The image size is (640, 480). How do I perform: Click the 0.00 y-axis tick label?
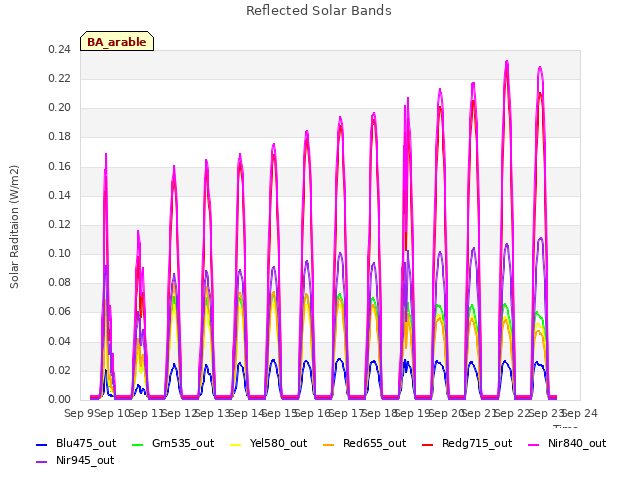(x=59, y=399)
